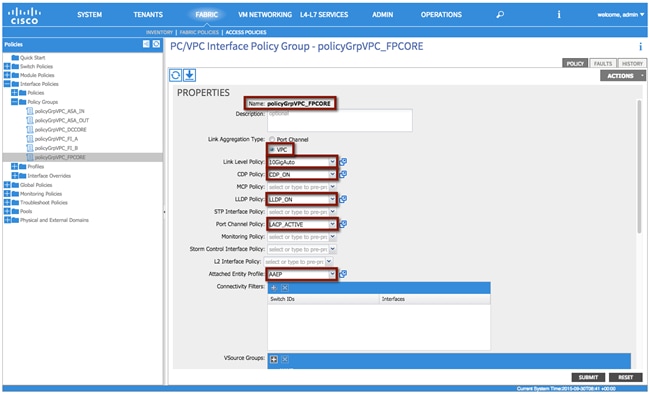
Task: Open the STP Interface Policy dropdown
Action: [x=332, y=212]
